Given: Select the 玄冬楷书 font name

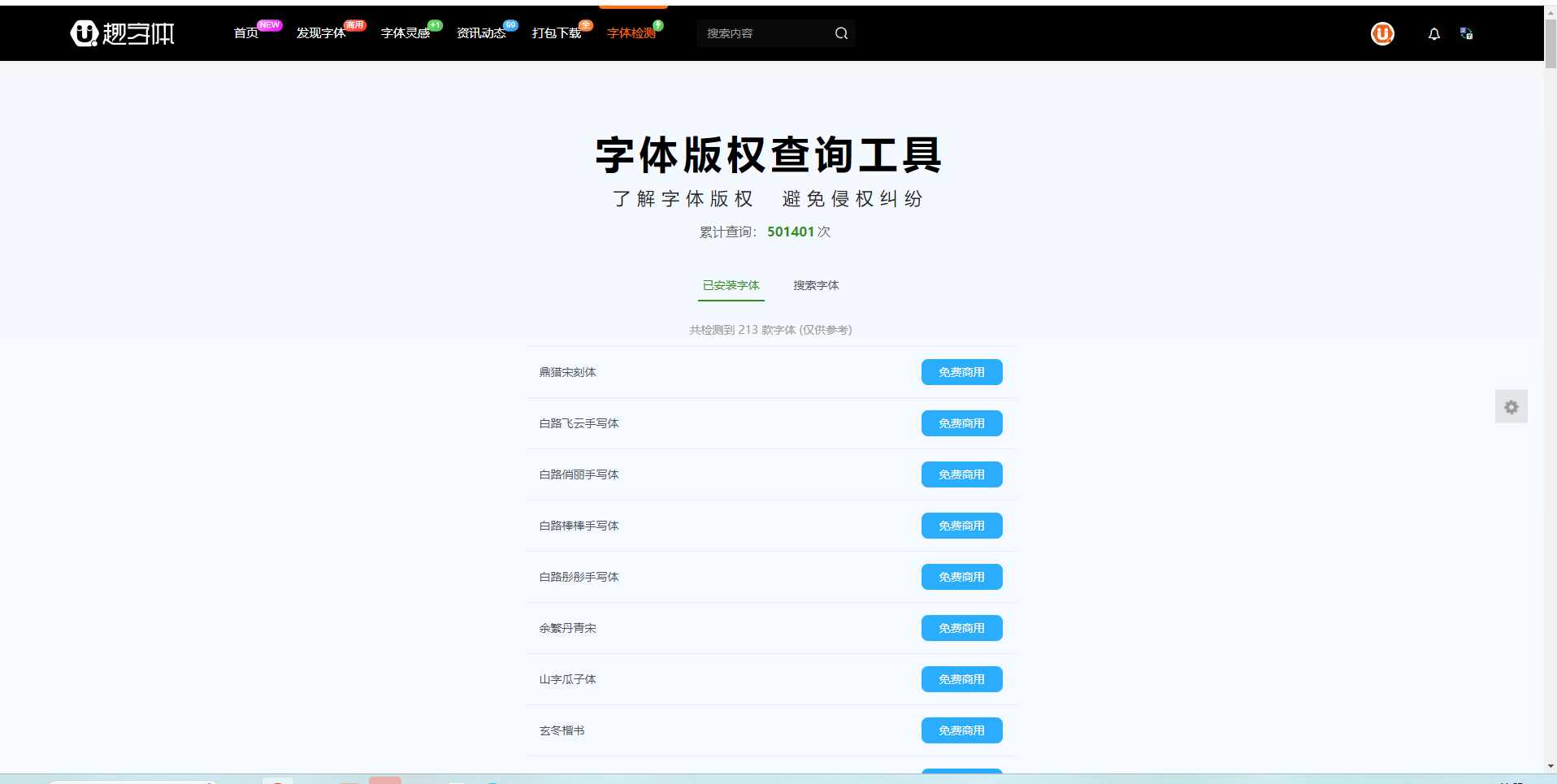Looking at the screenshot, I should [562, 730].
